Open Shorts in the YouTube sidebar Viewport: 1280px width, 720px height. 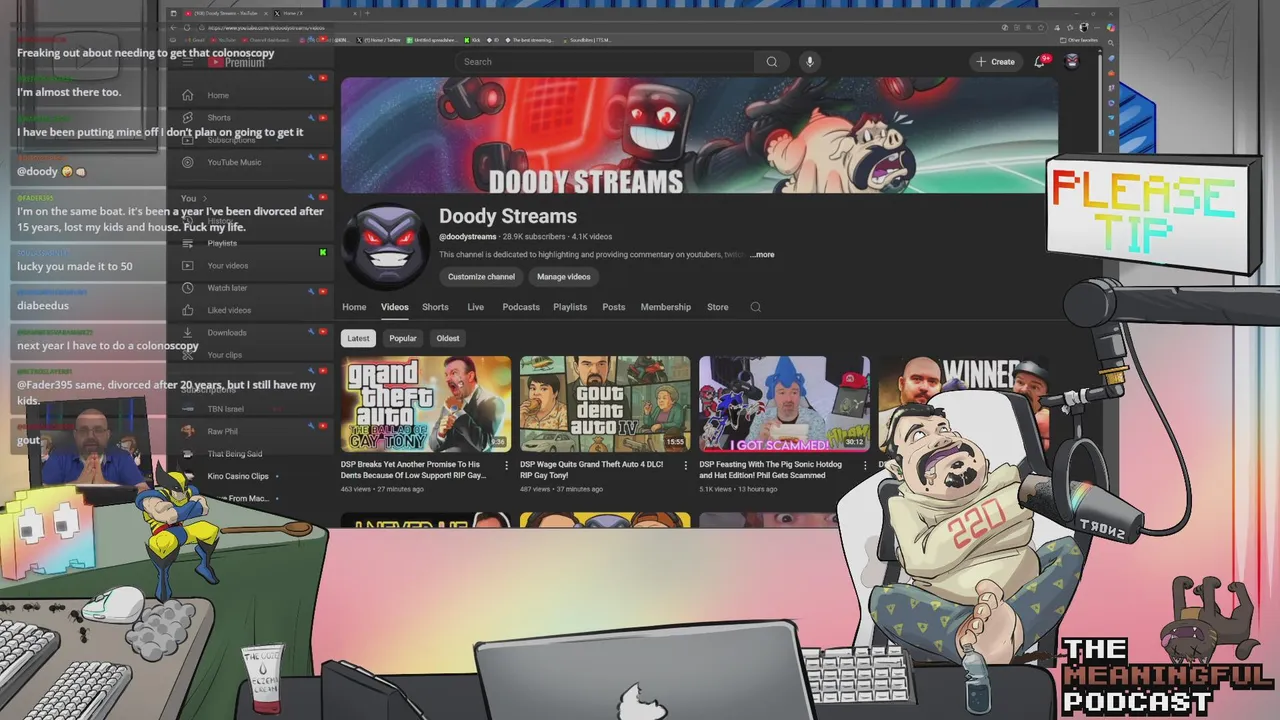218,117
